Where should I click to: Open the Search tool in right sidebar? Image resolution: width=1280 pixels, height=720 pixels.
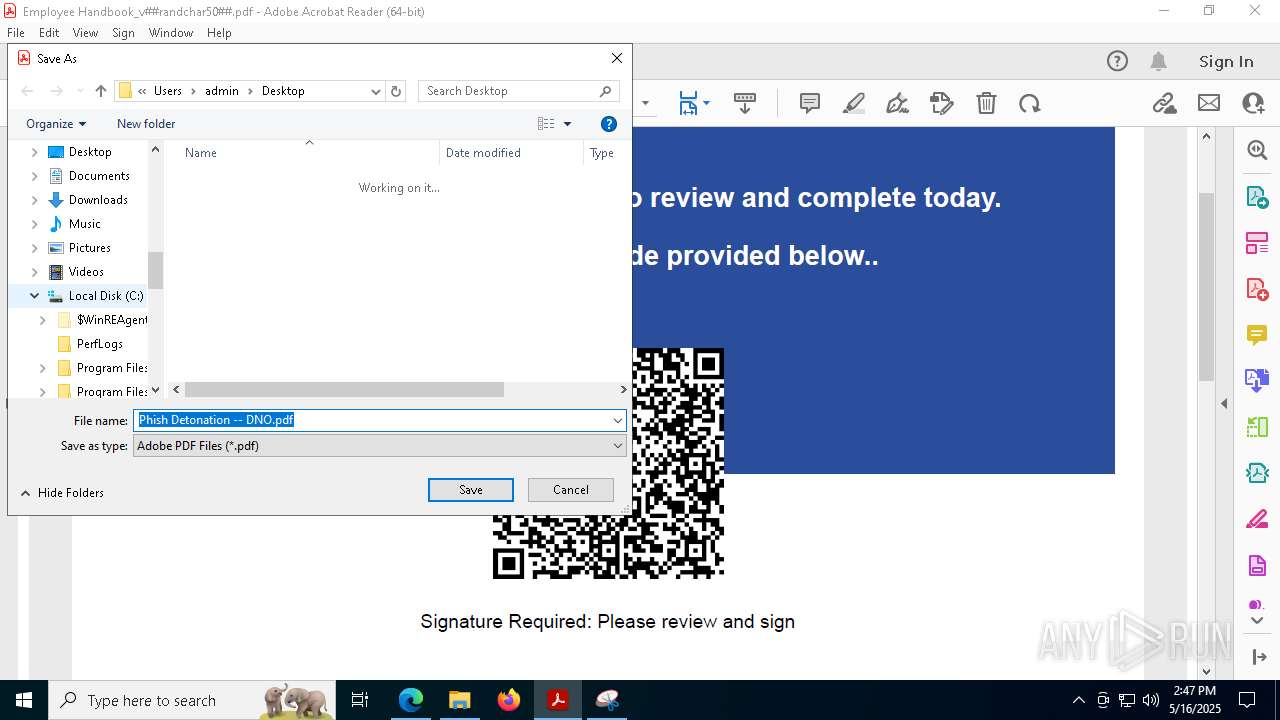[x=1257, y=150]
